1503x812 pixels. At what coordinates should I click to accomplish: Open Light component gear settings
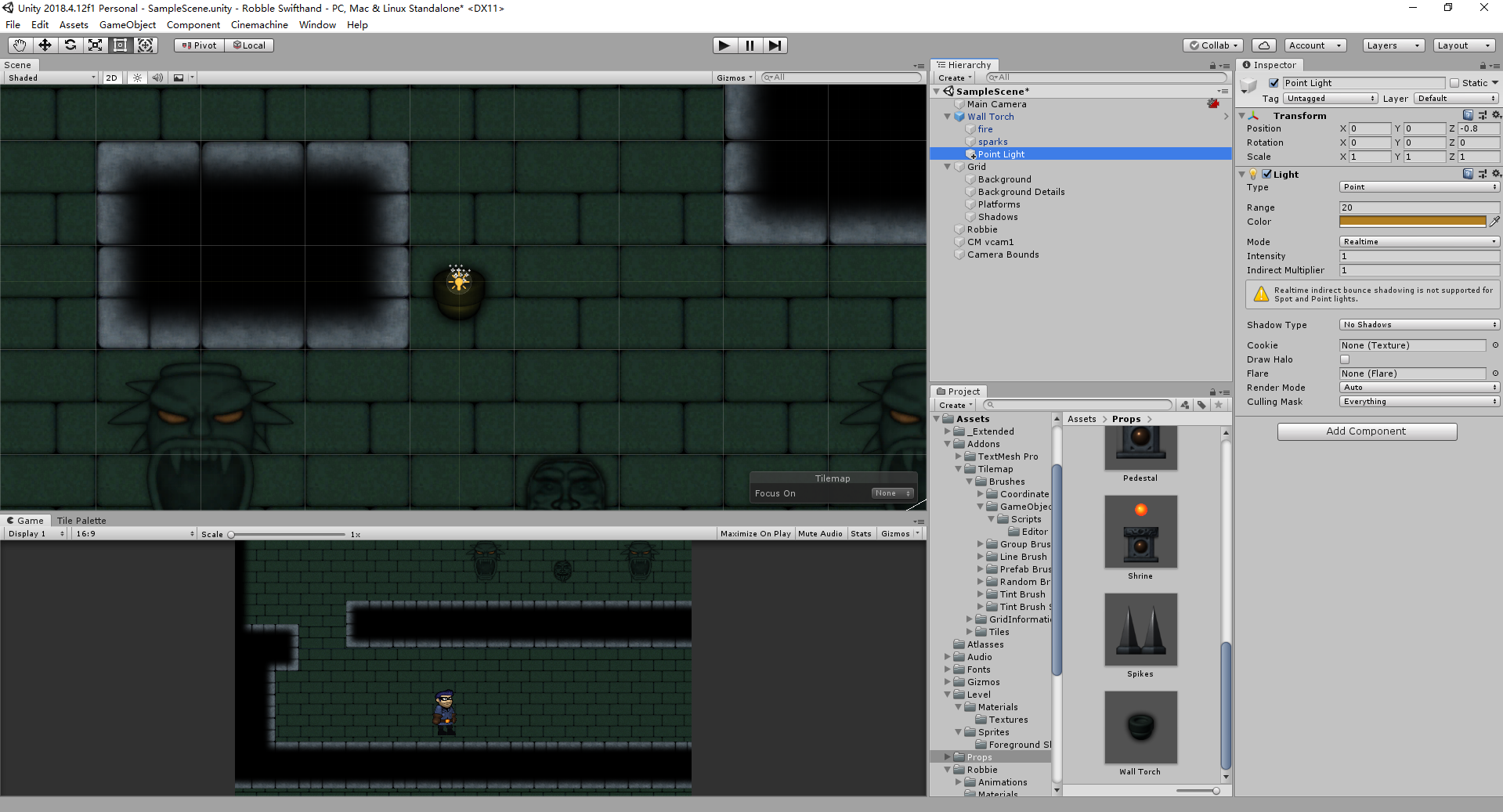[1496, 174]
